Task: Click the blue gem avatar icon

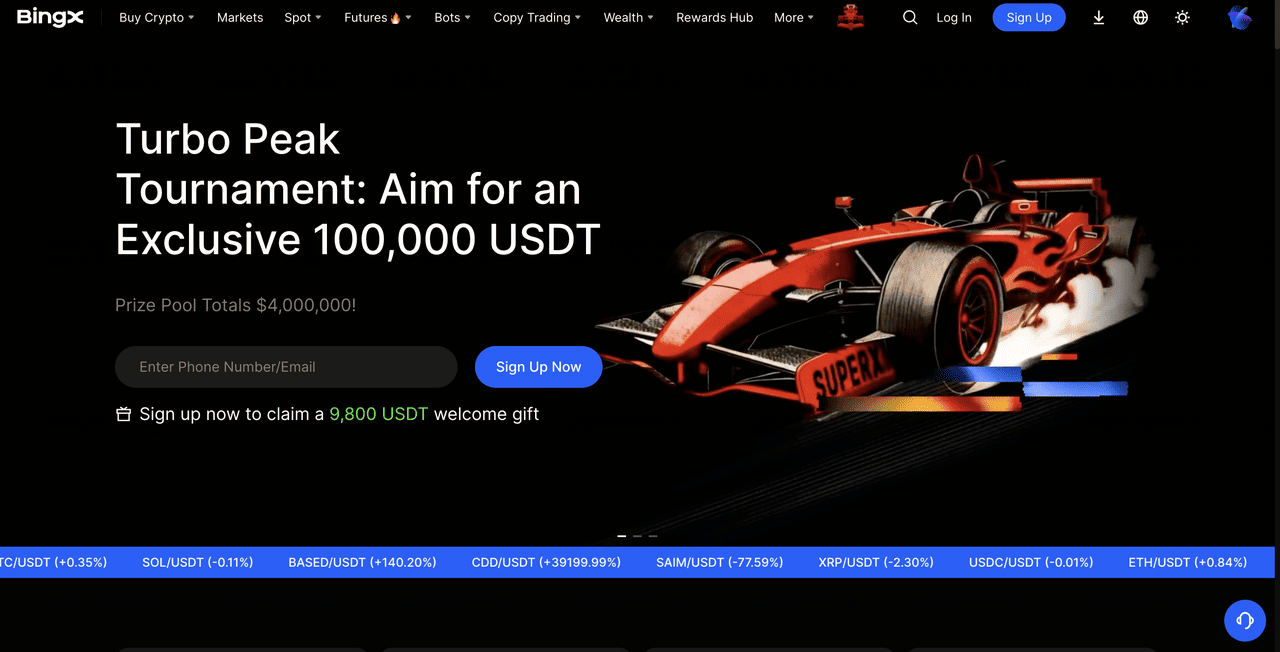Action: pyautogui.click(x=1240, y=17)
